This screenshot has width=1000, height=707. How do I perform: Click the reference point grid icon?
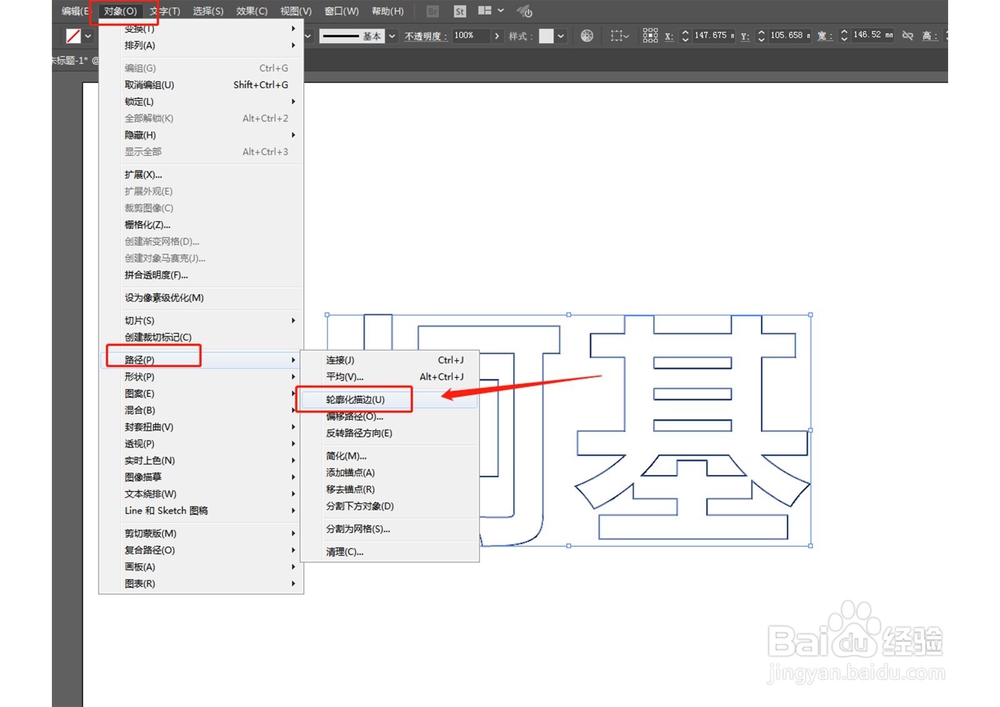tap(650, 35)
